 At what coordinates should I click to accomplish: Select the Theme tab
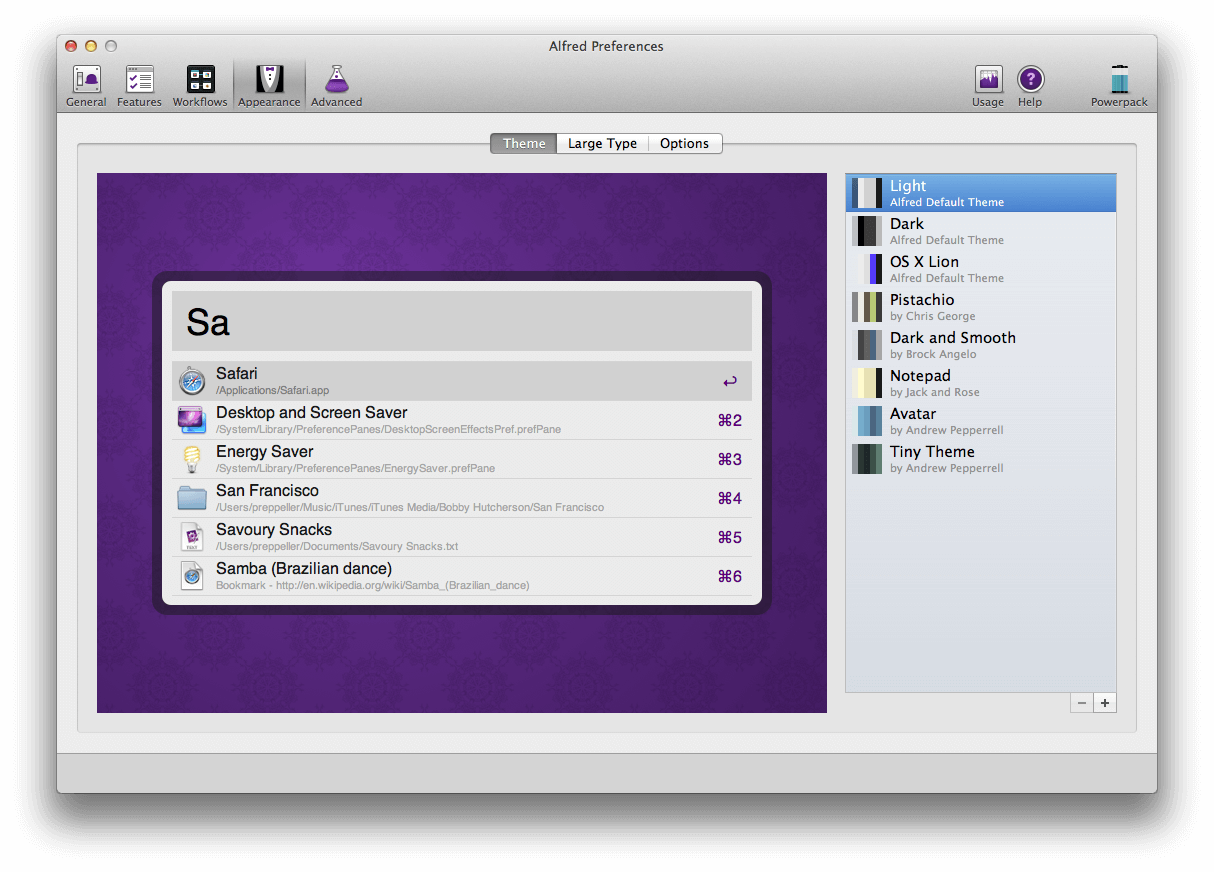522,143
